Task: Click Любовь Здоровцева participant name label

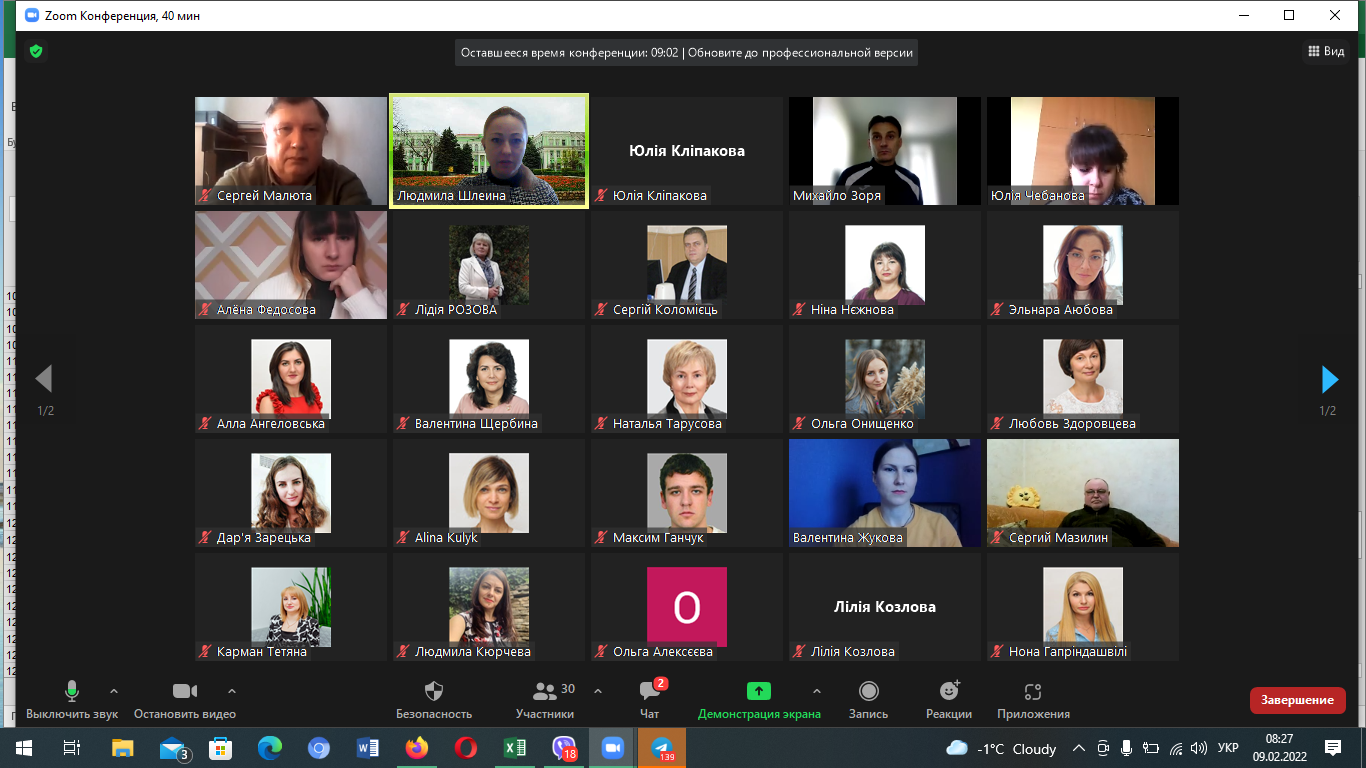Action: 1072,424
